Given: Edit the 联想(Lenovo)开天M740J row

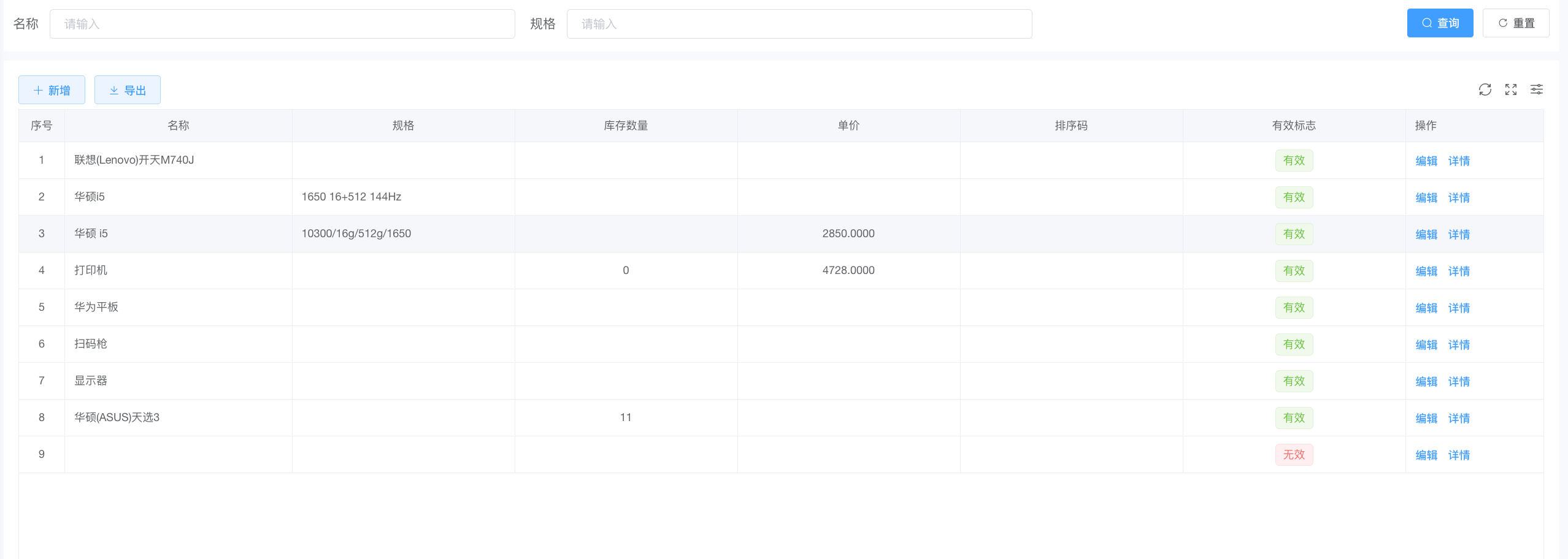Looking at the screenshot, I should pyautogui.click(x=1426, y=161).
